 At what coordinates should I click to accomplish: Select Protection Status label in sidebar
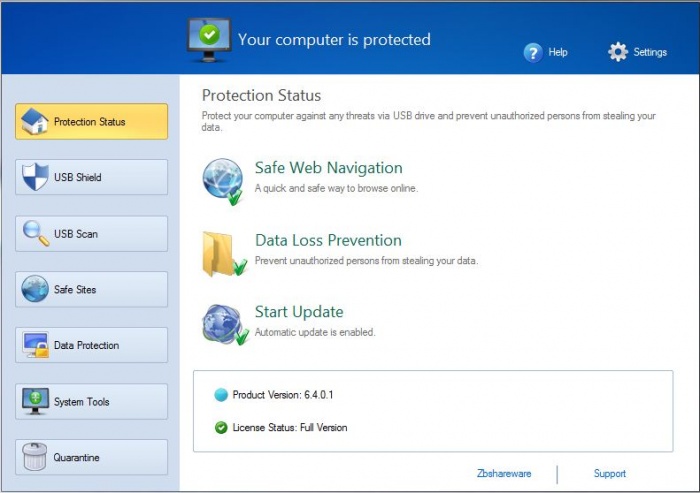click(x=92, y=121)
